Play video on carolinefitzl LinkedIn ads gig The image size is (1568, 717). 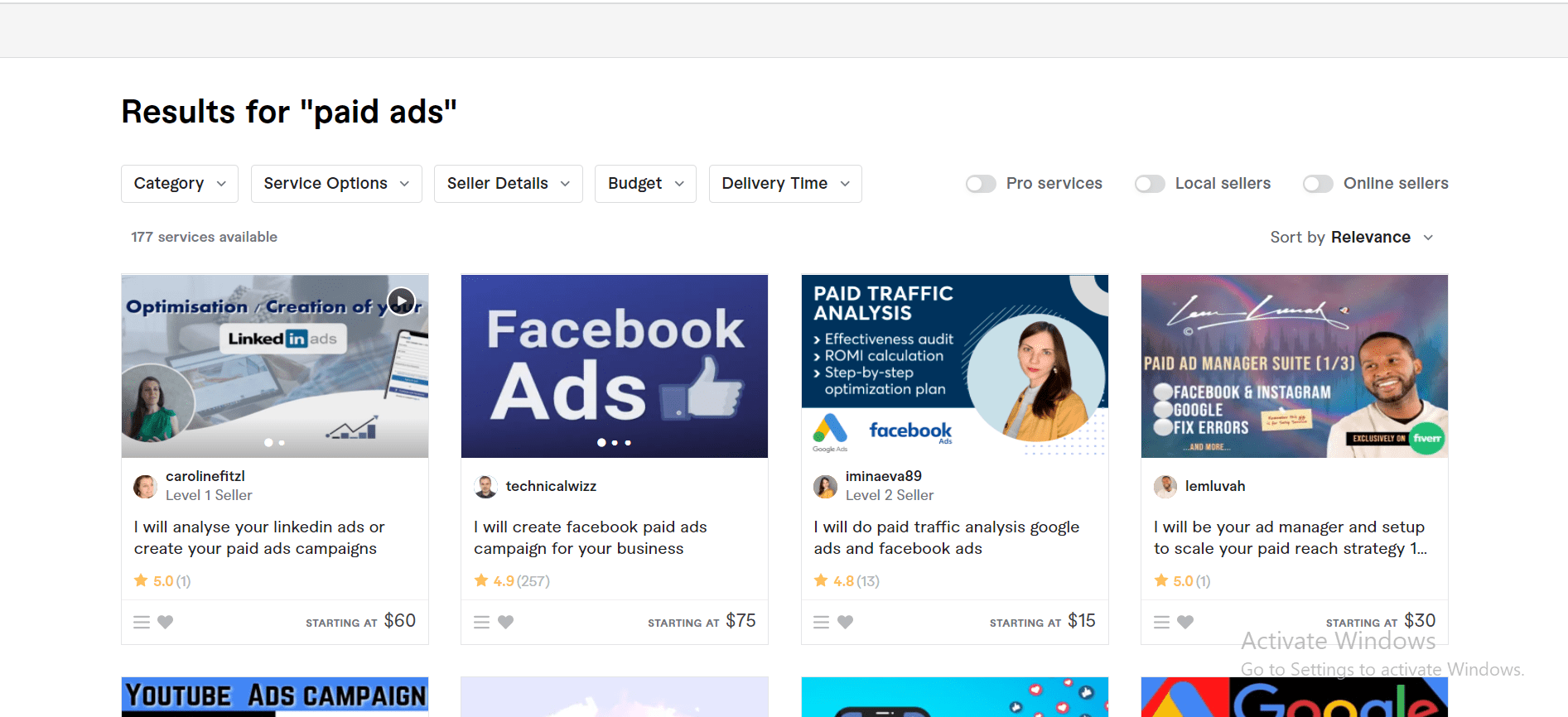(401, 301)
